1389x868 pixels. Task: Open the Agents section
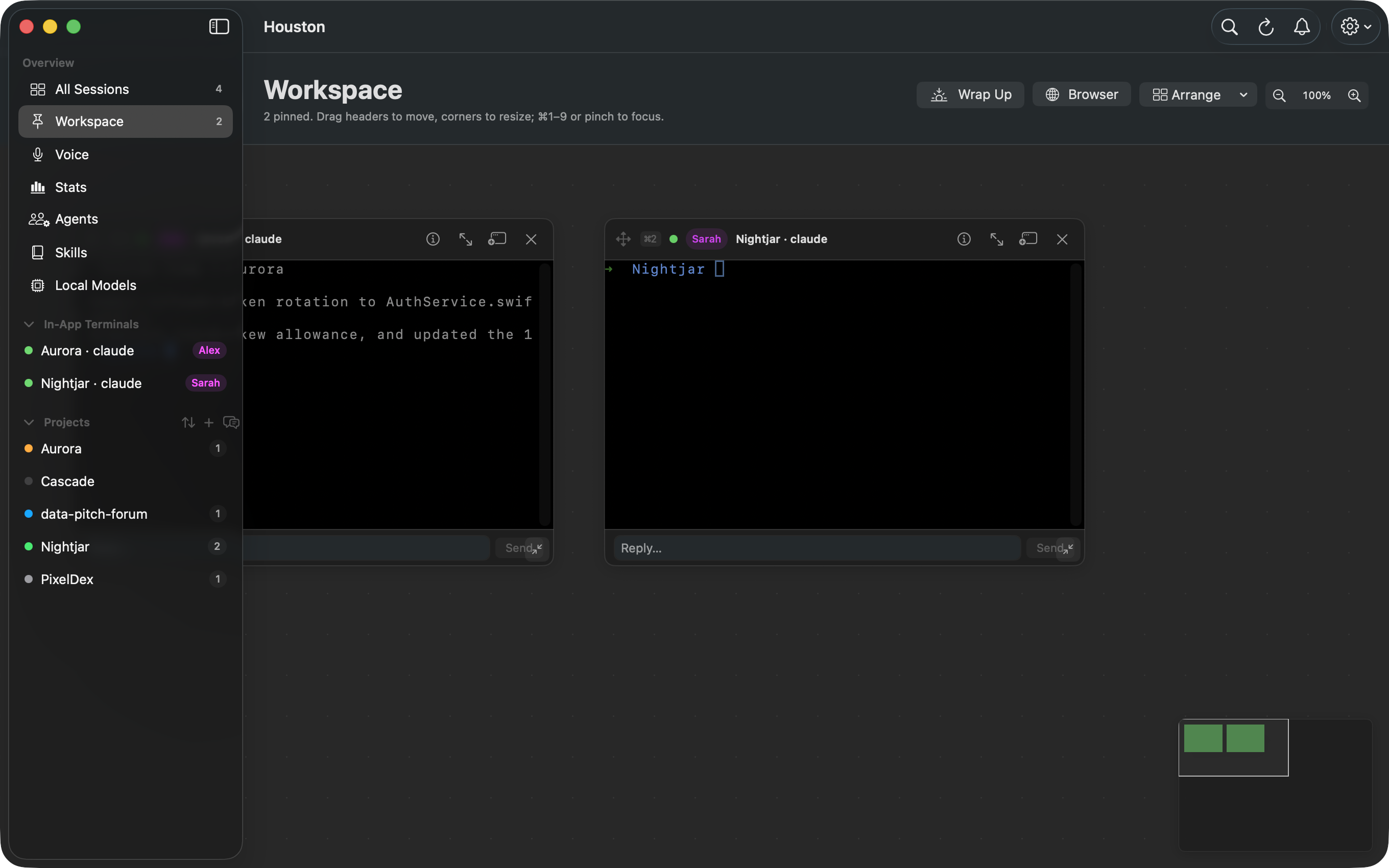[125, 219]
